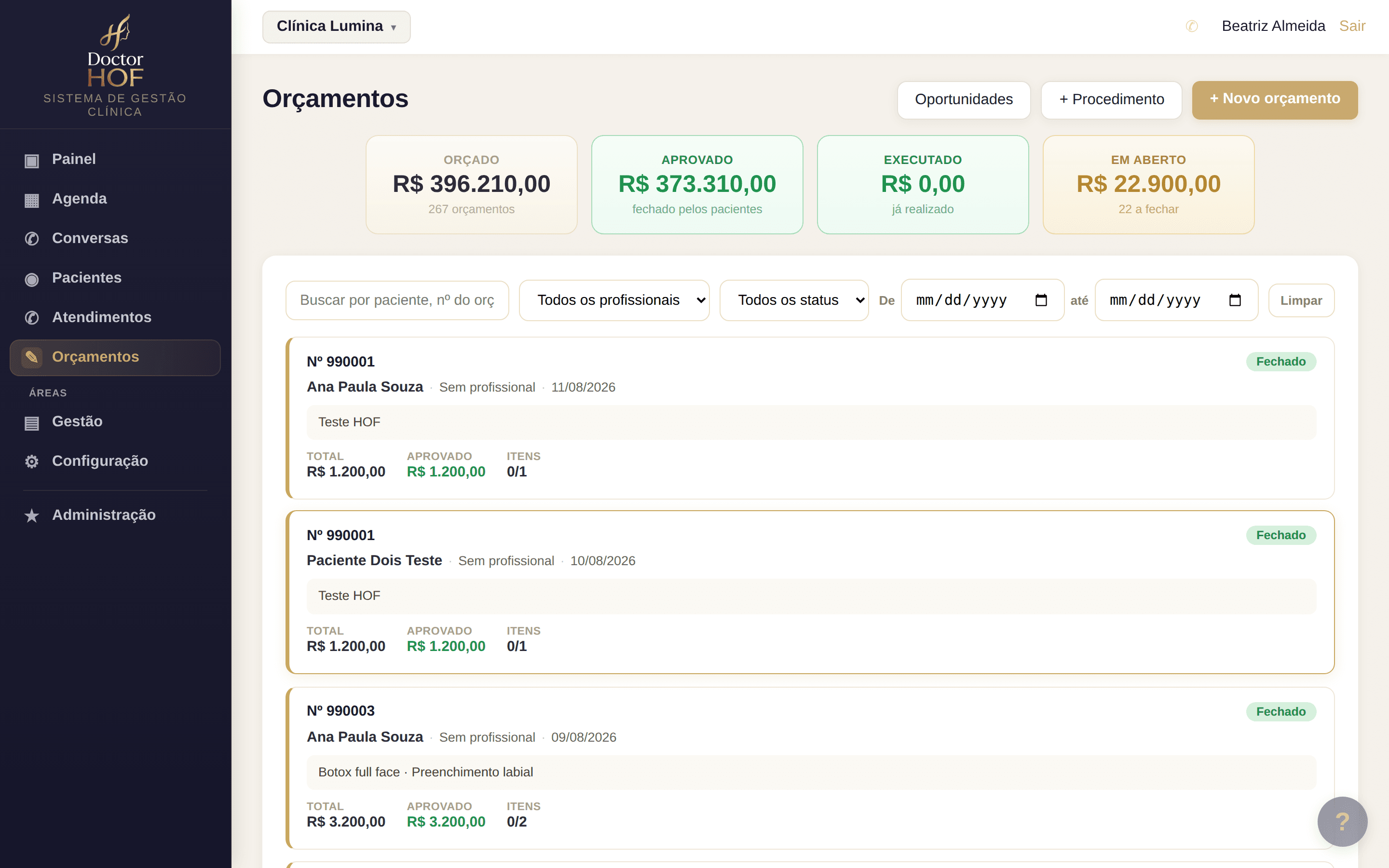Click the Administração star icon
The width and height of the screenshot is (1389, 868).
click(x=31, y=515)
